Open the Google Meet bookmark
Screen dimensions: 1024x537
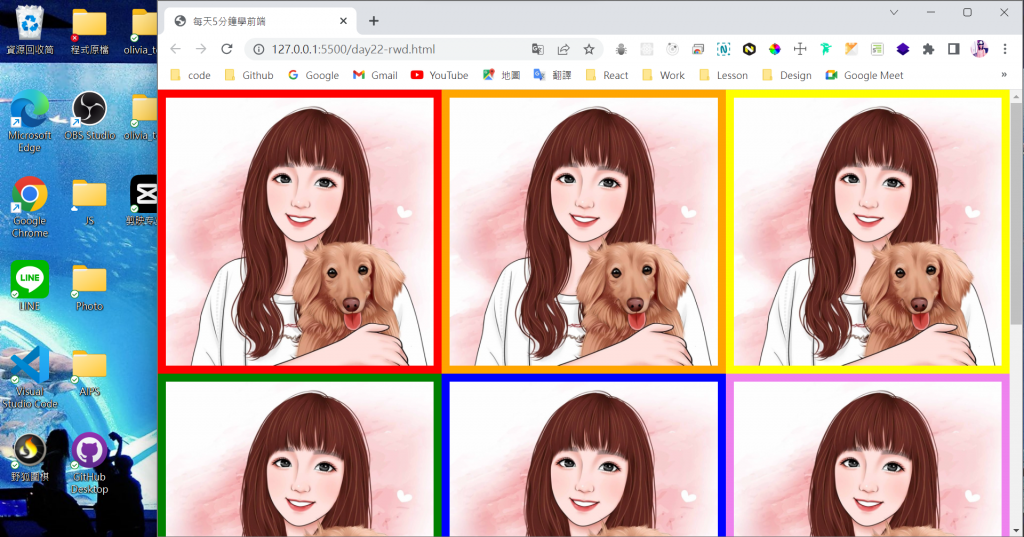pyautogui.click(x=864, y=75)
